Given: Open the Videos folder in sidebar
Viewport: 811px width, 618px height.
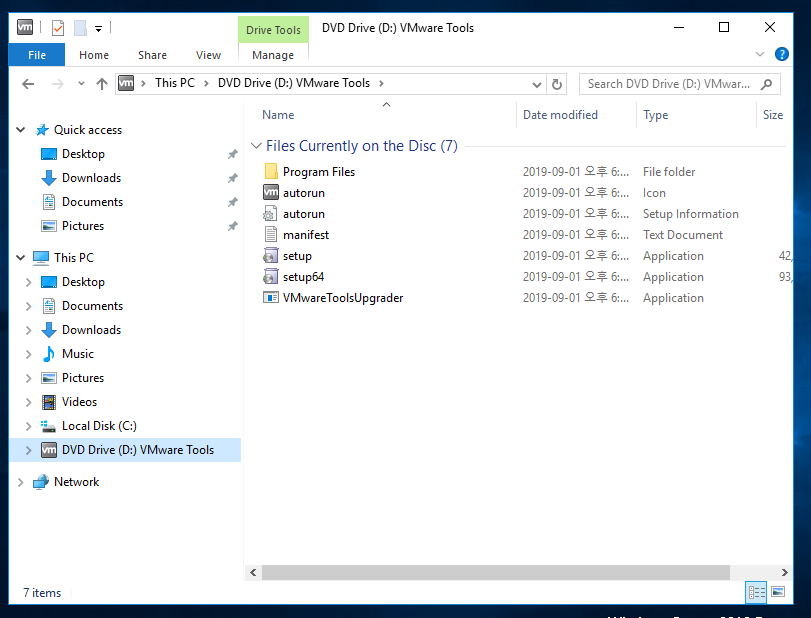Looking at the screenshot, I should [79, 402].
